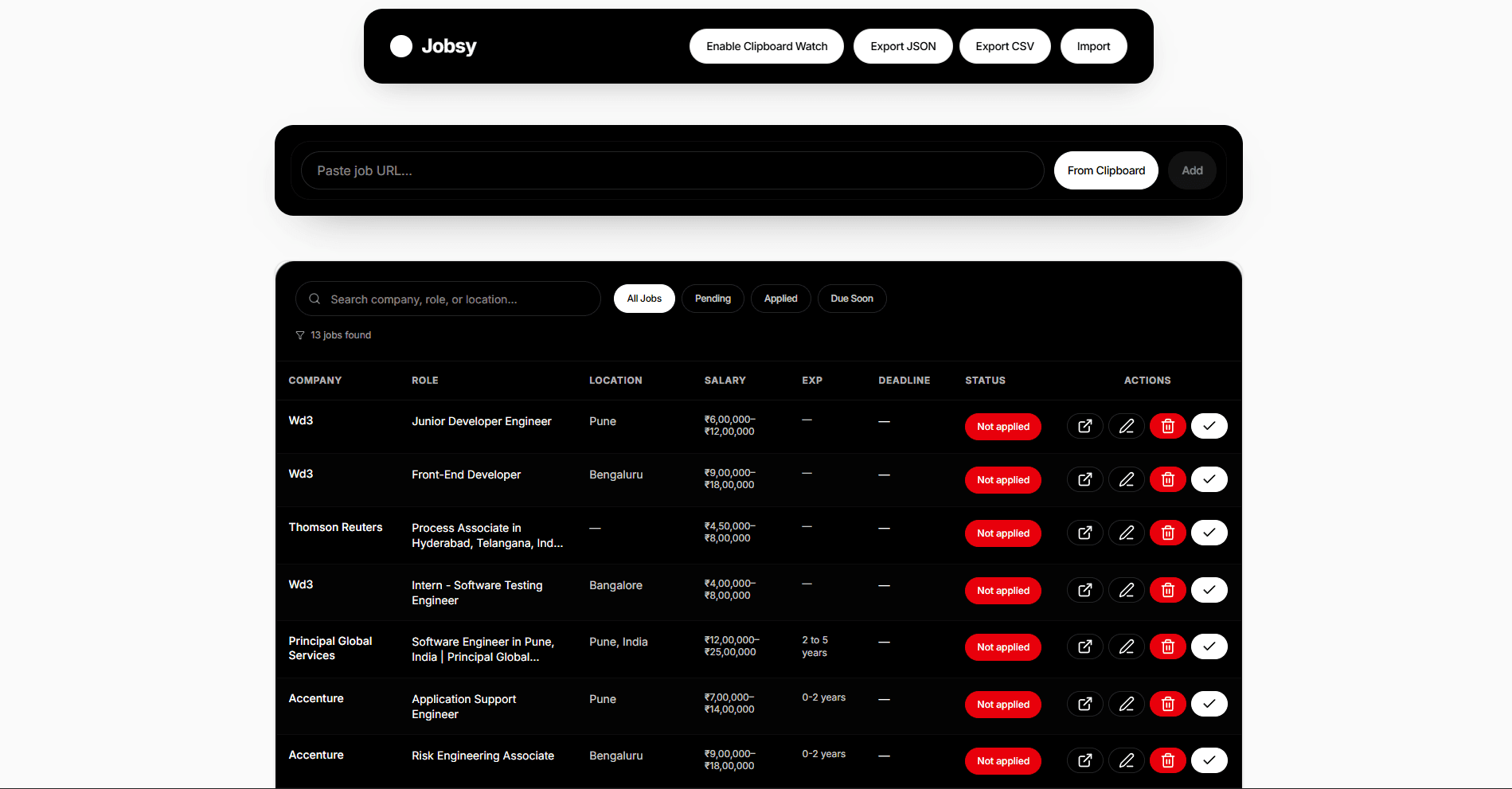The image size is (1512, 789).
Task: Mark Intern - Software Testing Engineer as applied
Action: 1209,590
